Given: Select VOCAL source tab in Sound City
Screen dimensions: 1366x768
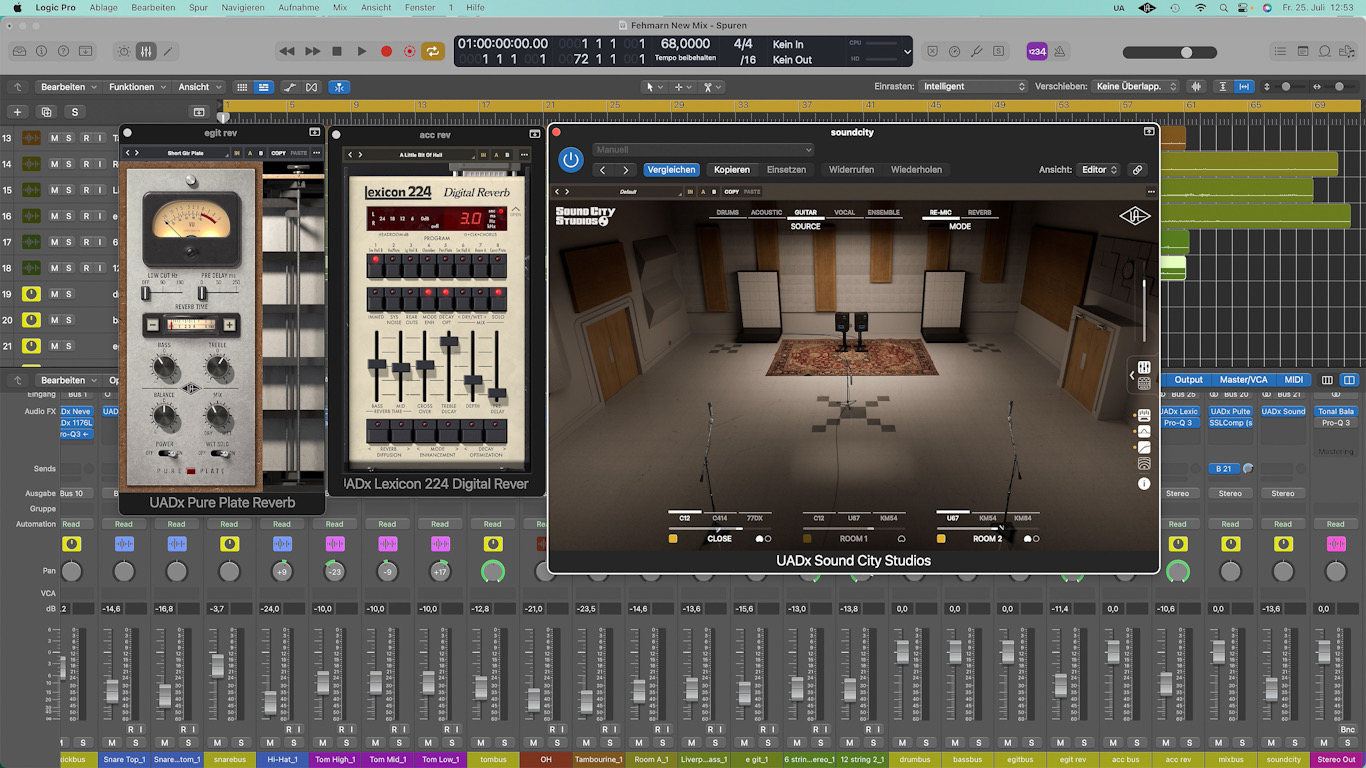Looking at the screenshot, I should (844, 213).
